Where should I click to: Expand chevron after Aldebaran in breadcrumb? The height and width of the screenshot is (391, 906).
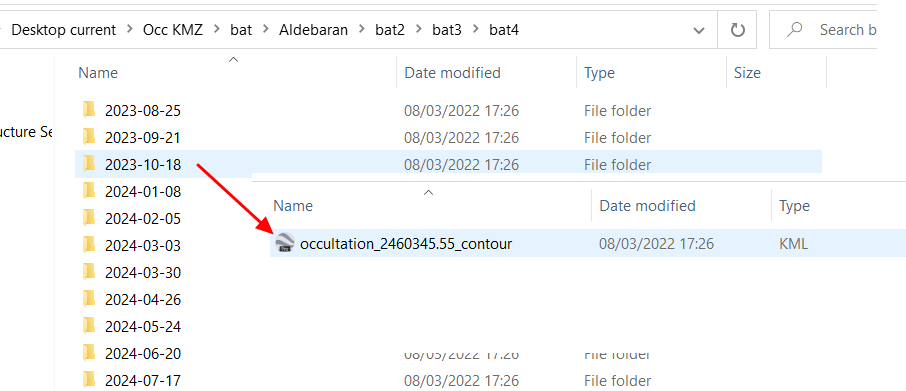click(362, 29)
